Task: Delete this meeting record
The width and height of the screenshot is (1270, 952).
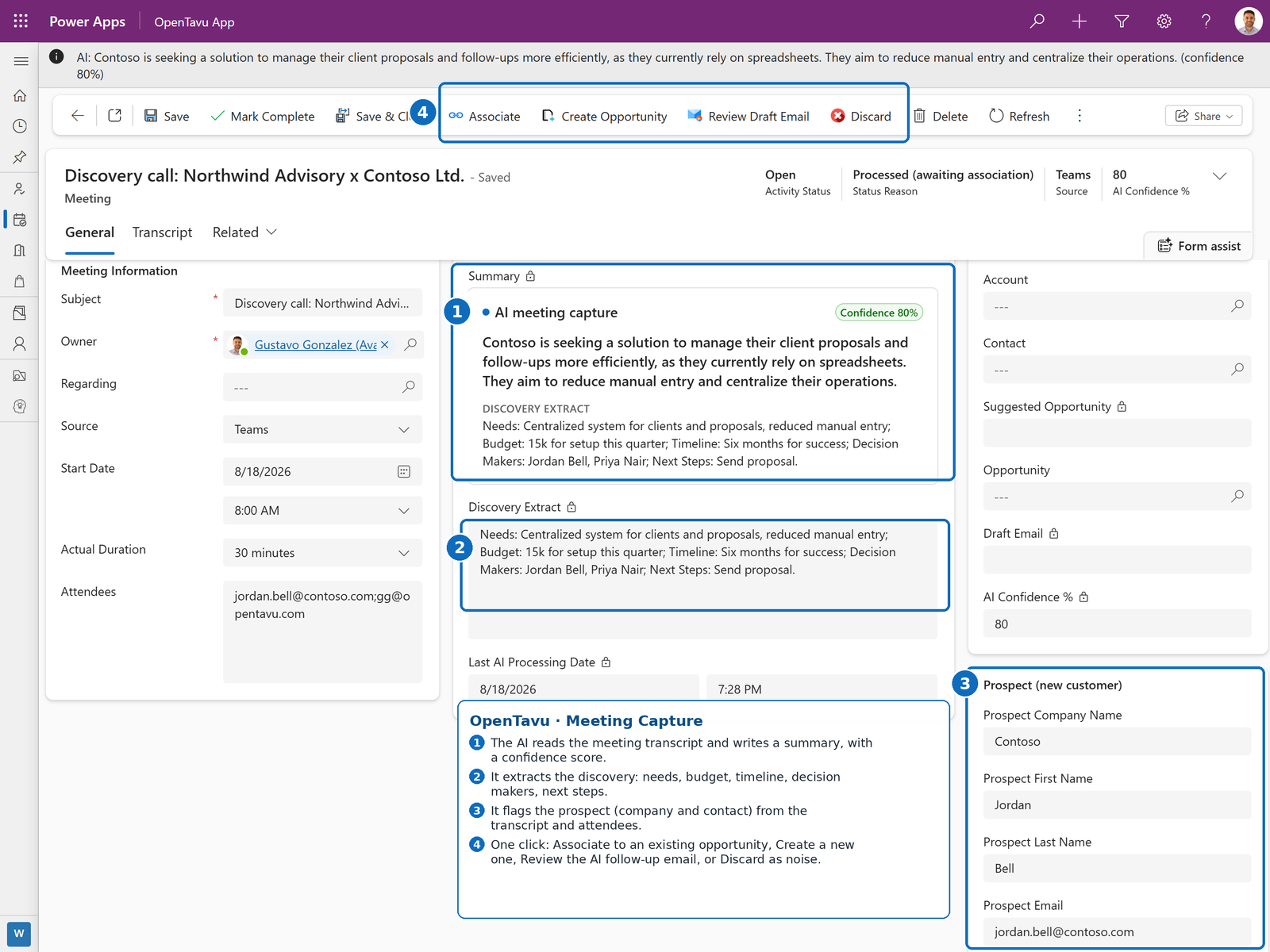Action: tap(941, 116)
